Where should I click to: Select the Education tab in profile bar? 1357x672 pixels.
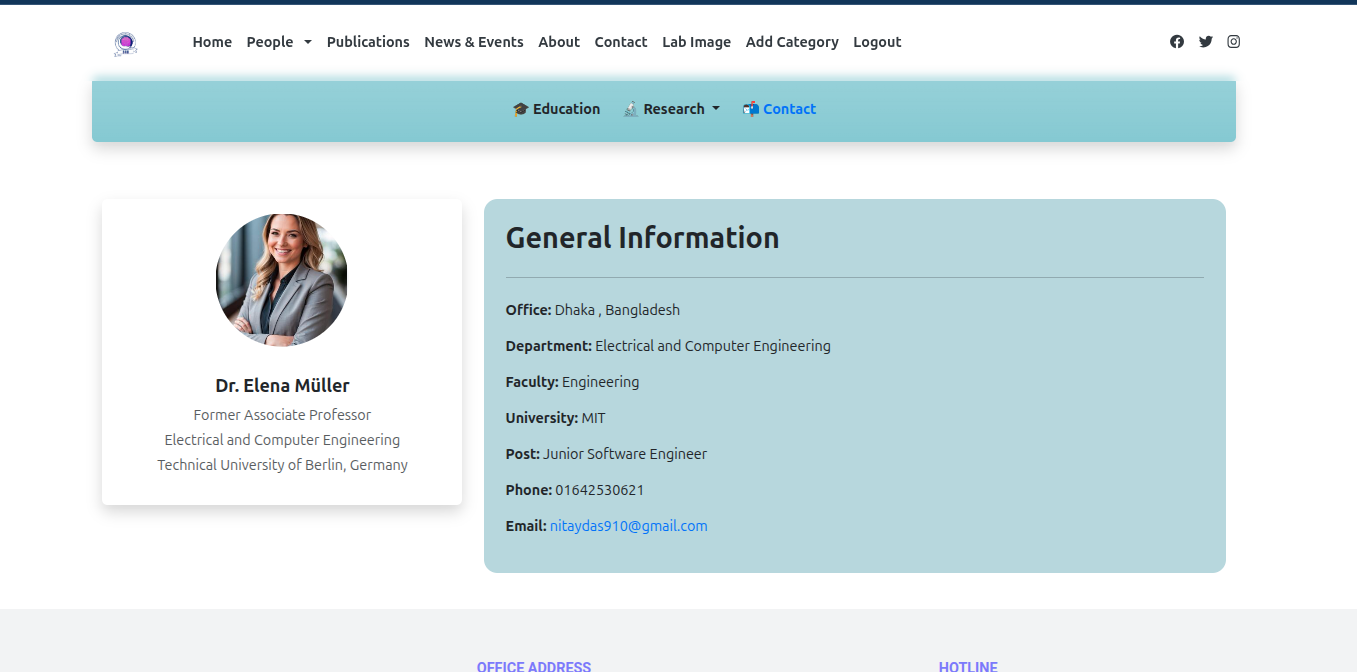point(566,109)
